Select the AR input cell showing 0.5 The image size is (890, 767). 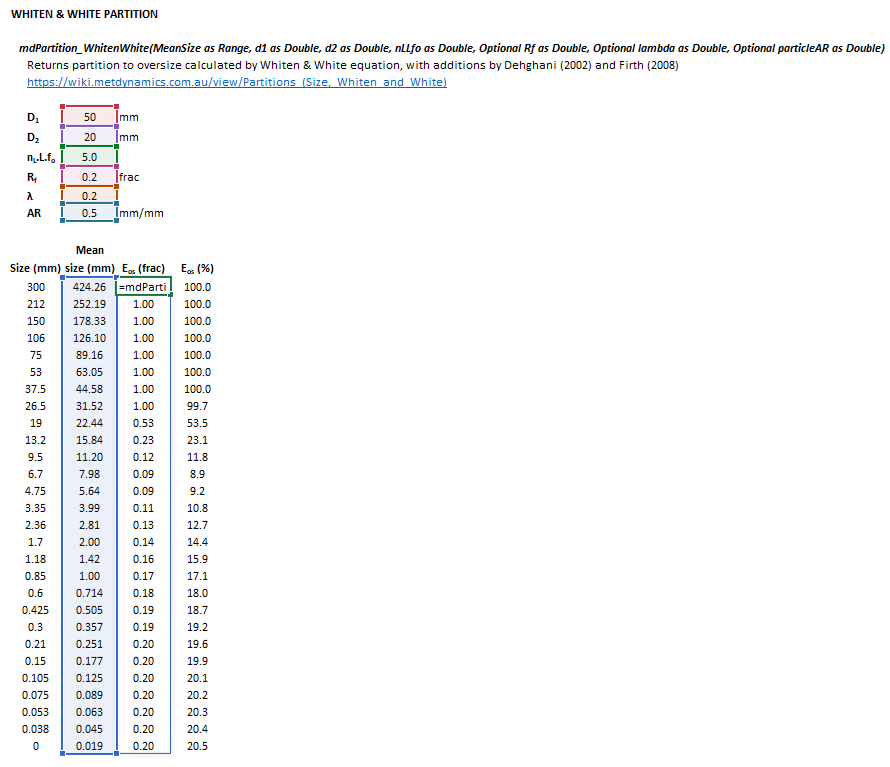(89, 213)
